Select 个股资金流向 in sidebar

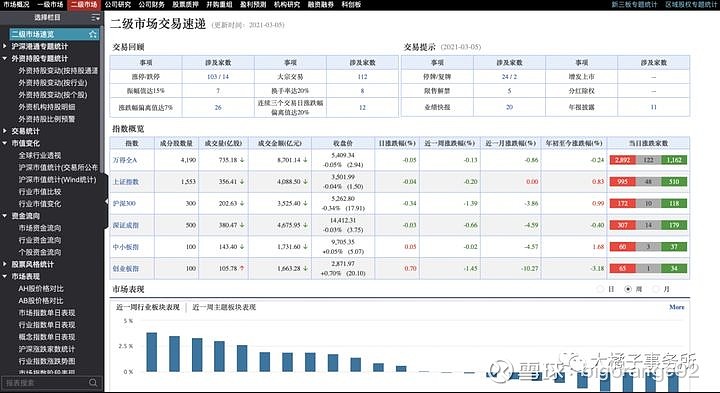(x=39, y=252)
